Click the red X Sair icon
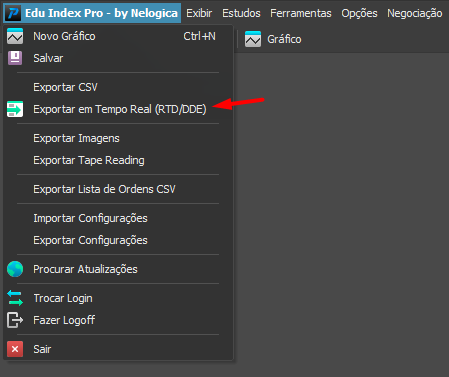This screenshot has width=449, height=377. (x=15, y=349)
